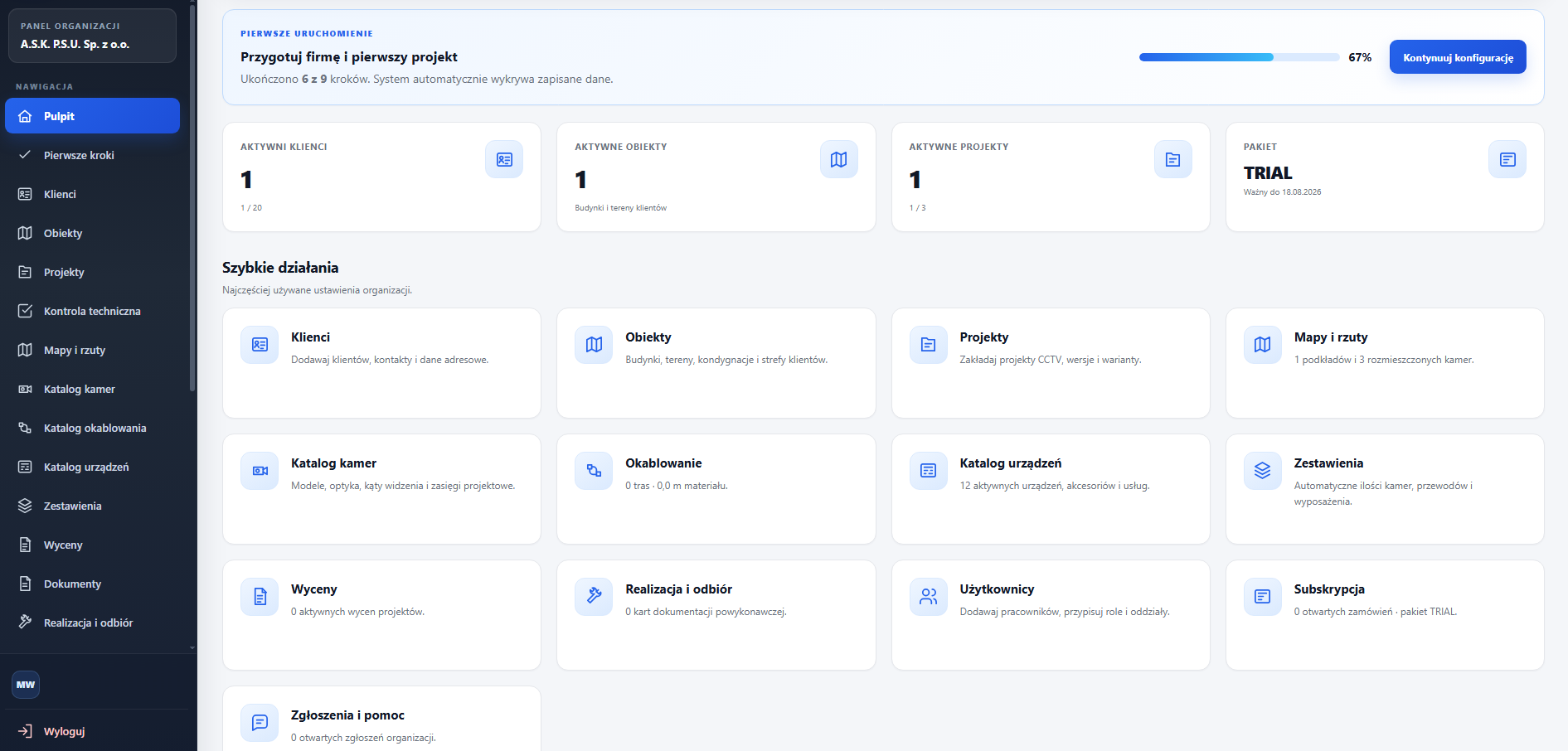Click the Mapy i rzuty sidebar icon
Image resolution: width=1568 pixels, height=751 pixels.
point(25,350)
